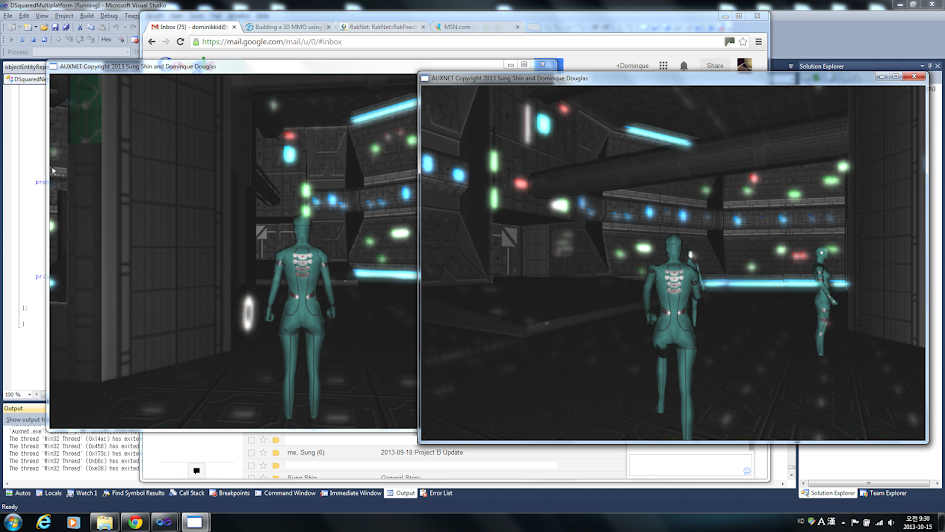
Task: Click the Chrome taskbar icon
Action: [x=135, y=522]
